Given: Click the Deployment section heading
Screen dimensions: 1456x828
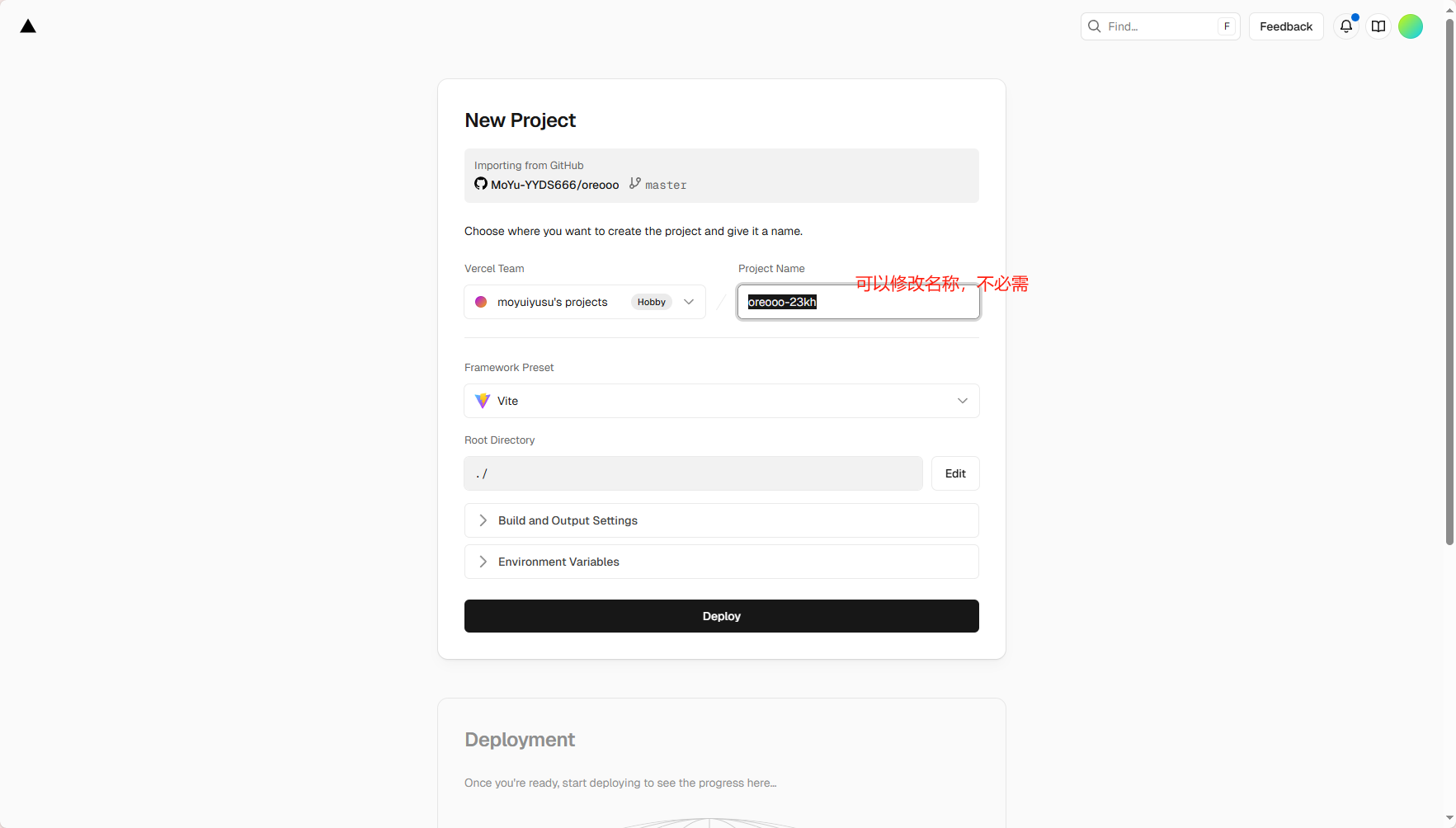Looking at the screenshot, I should tap(520, 740).
